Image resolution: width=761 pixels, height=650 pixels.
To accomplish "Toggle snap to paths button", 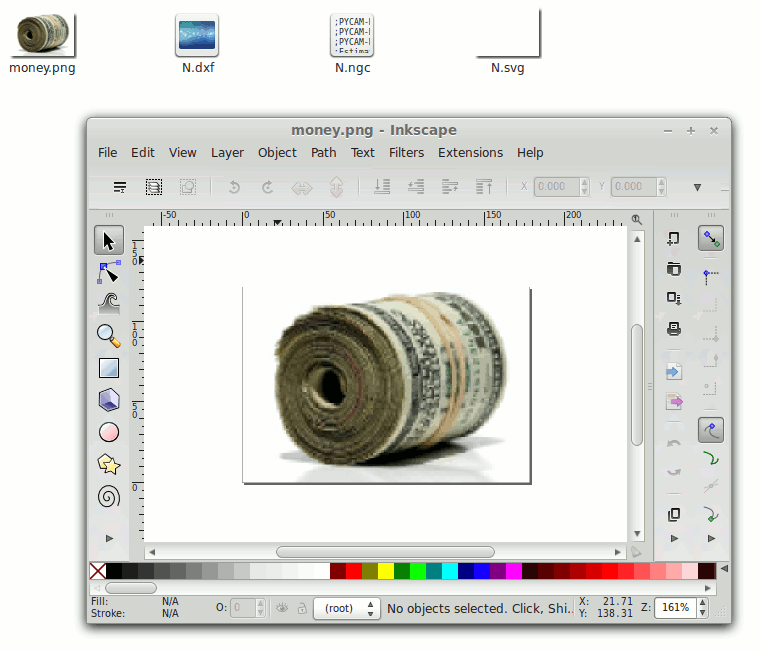I will click(711, 458).
